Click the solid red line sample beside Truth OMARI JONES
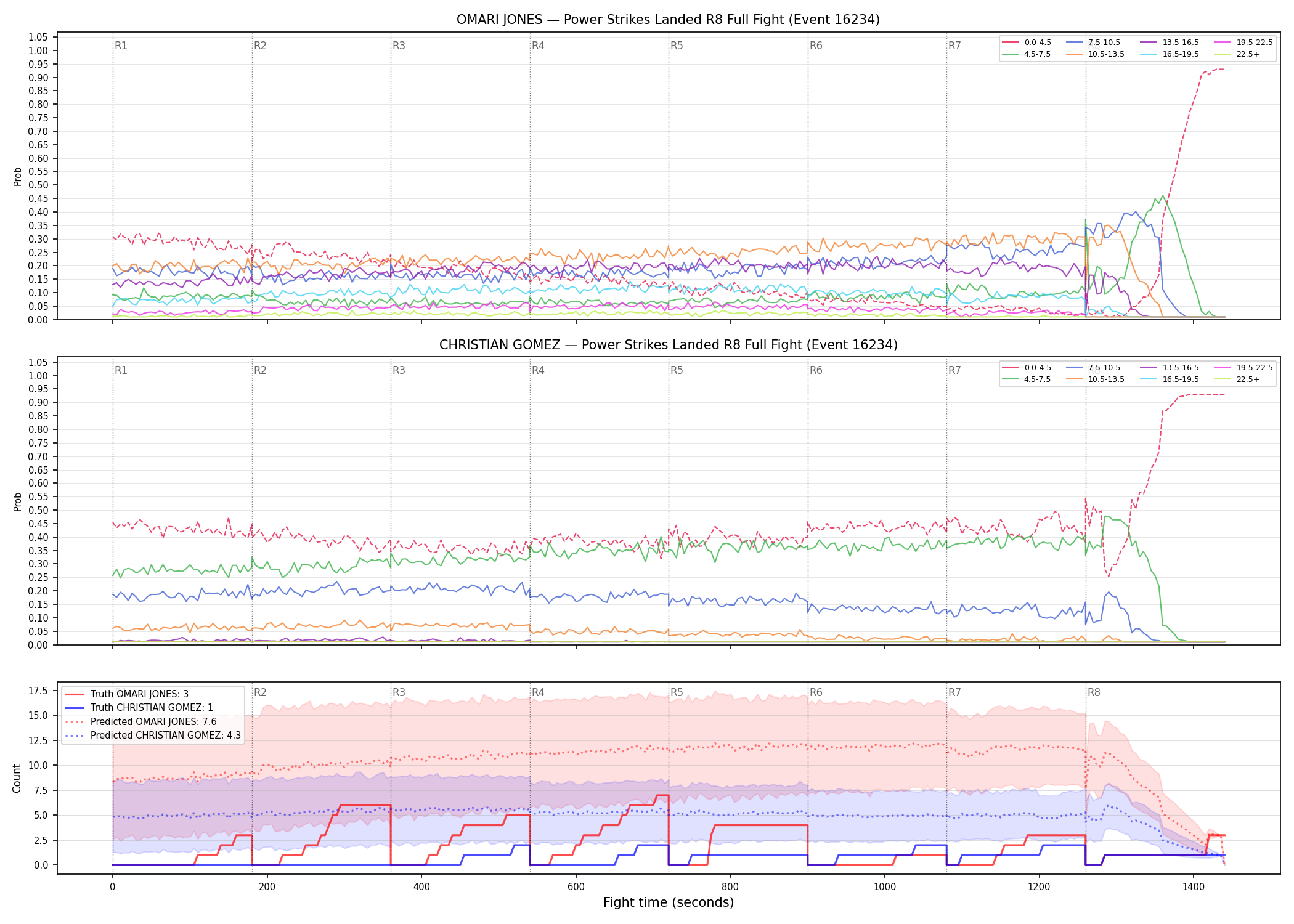 (x=75, y=694)
